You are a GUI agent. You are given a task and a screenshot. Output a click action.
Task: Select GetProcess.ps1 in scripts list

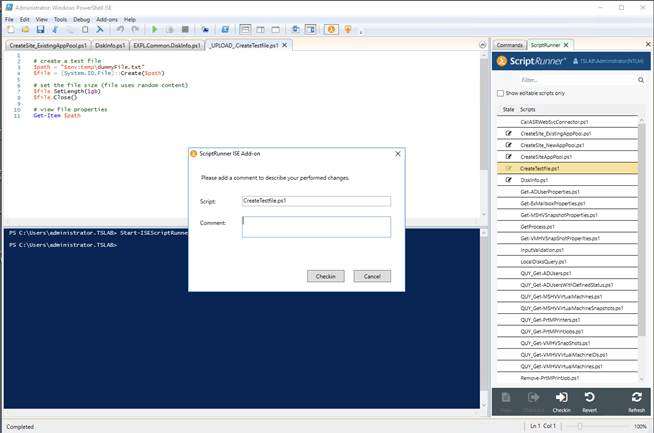(x=567, y=227)
